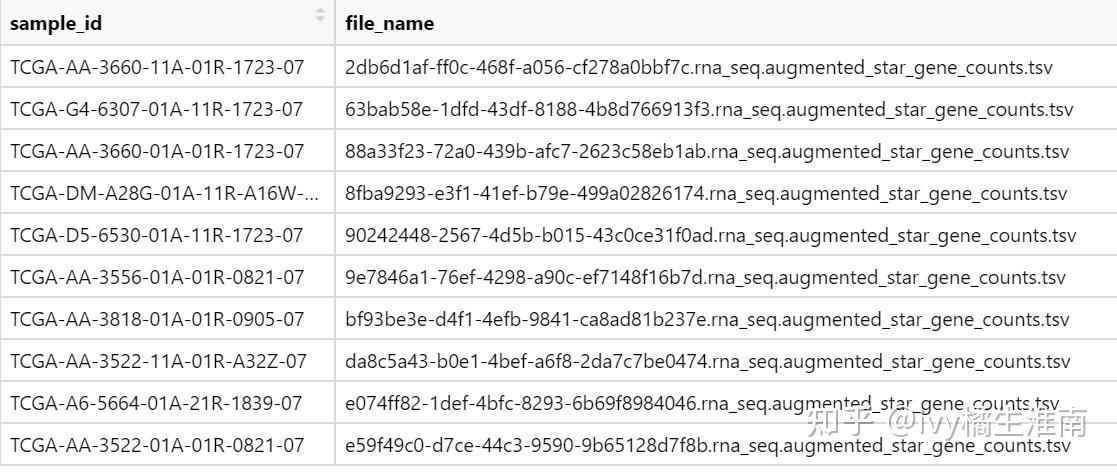This screenshot has width=1117, height=472.
Task: Click sample cell TCGA-AA-3660-11A-01R-1723-07
Action: click(x=157, y=68)
